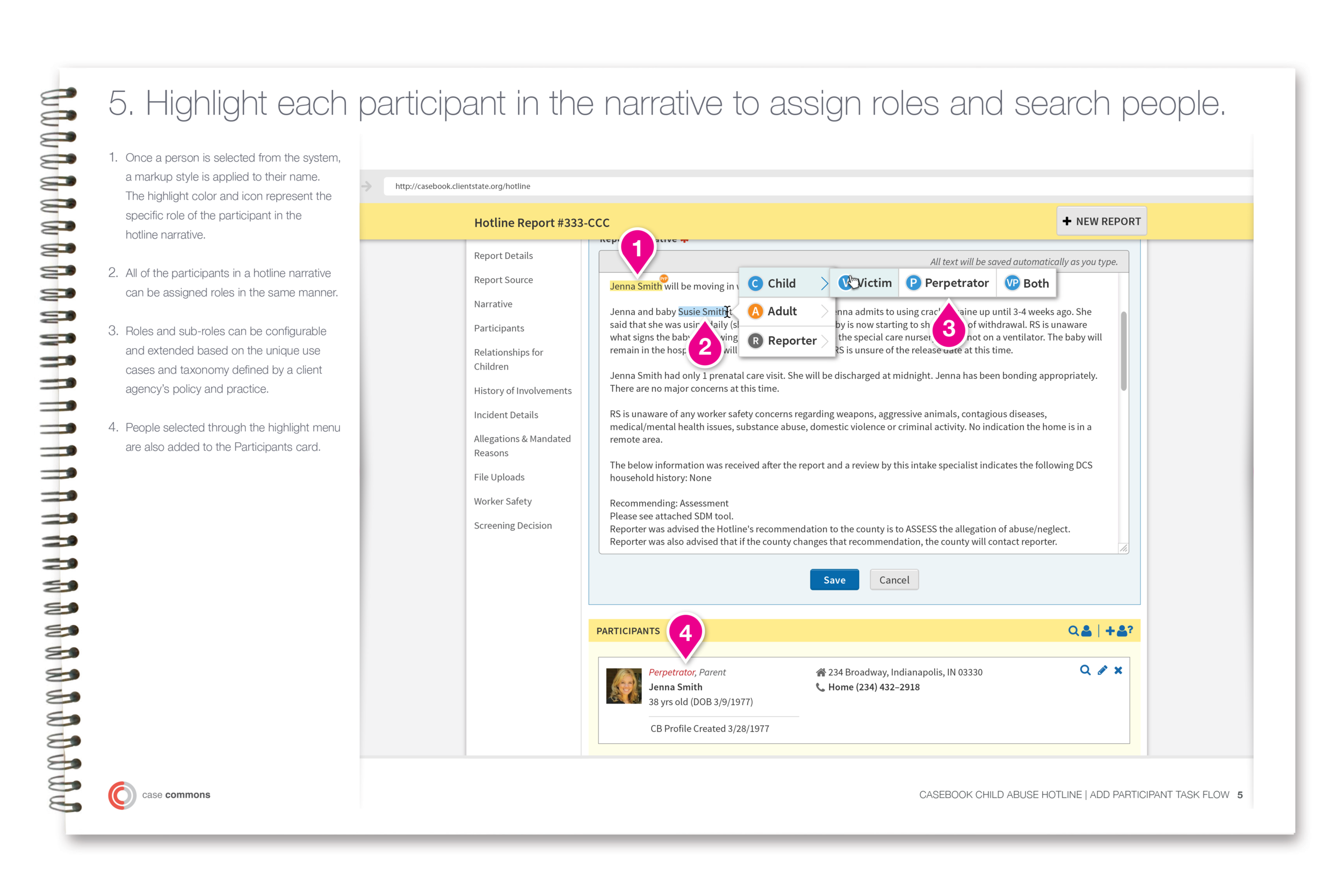This screenshot has height=896, width=1343.
Task: Open Worker Safety section
Action: (502, 501)
